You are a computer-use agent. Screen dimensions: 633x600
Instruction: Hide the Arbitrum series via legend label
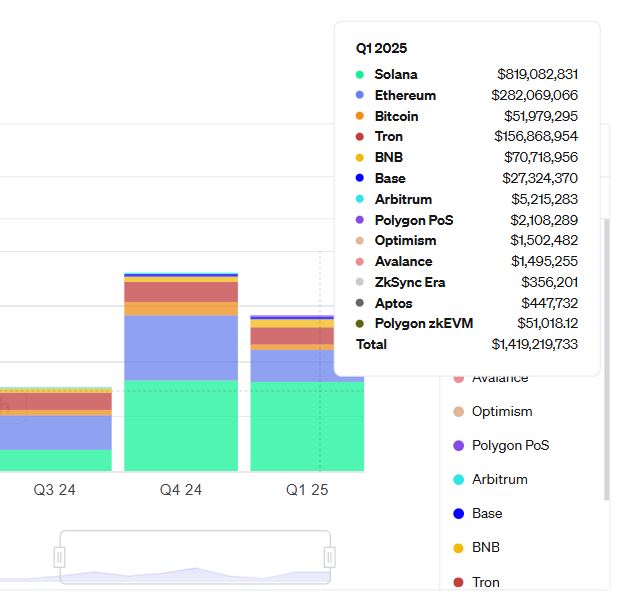(499, 480)
